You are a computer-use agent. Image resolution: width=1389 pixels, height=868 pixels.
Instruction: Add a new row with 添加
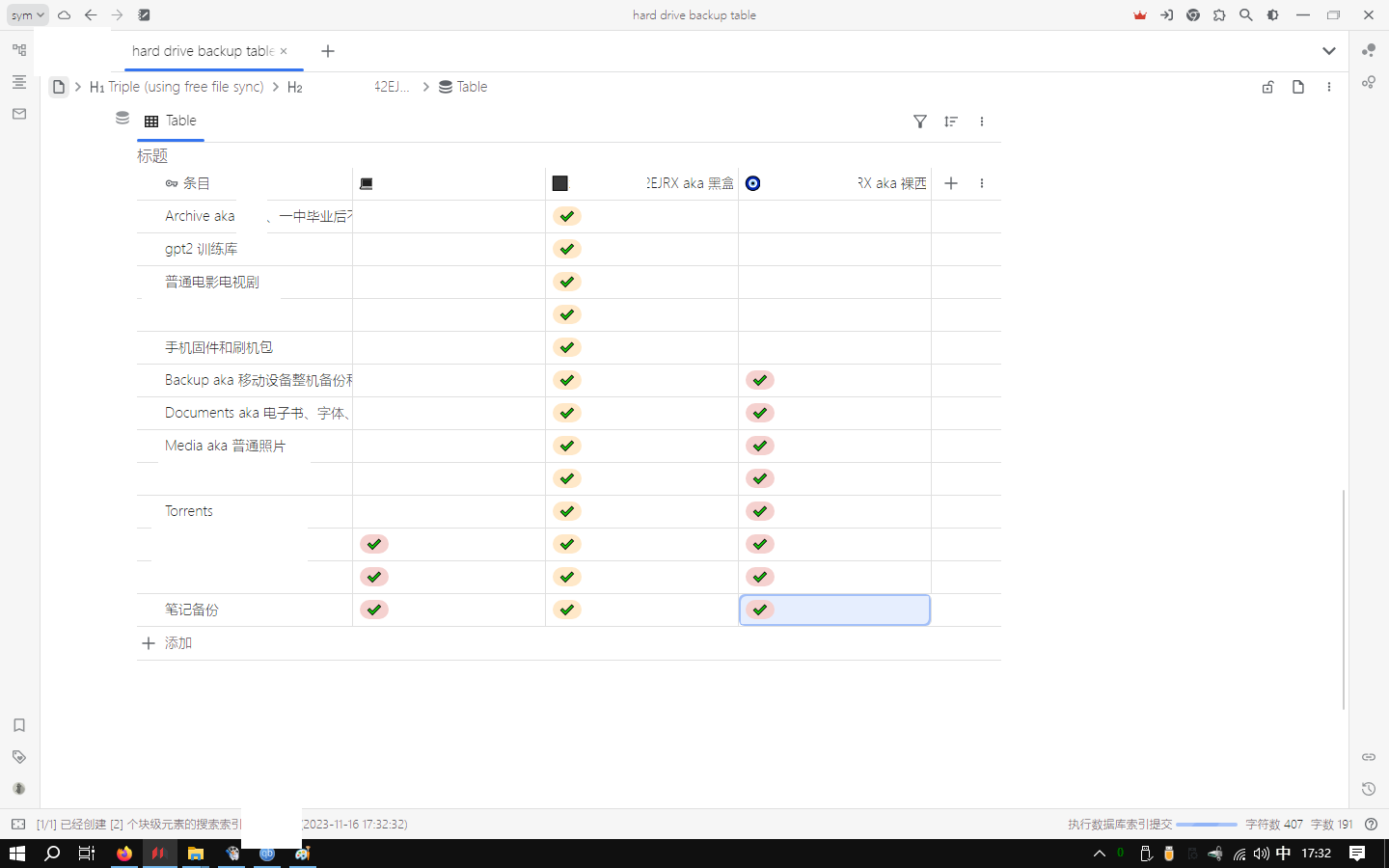(x=167, y=643)
